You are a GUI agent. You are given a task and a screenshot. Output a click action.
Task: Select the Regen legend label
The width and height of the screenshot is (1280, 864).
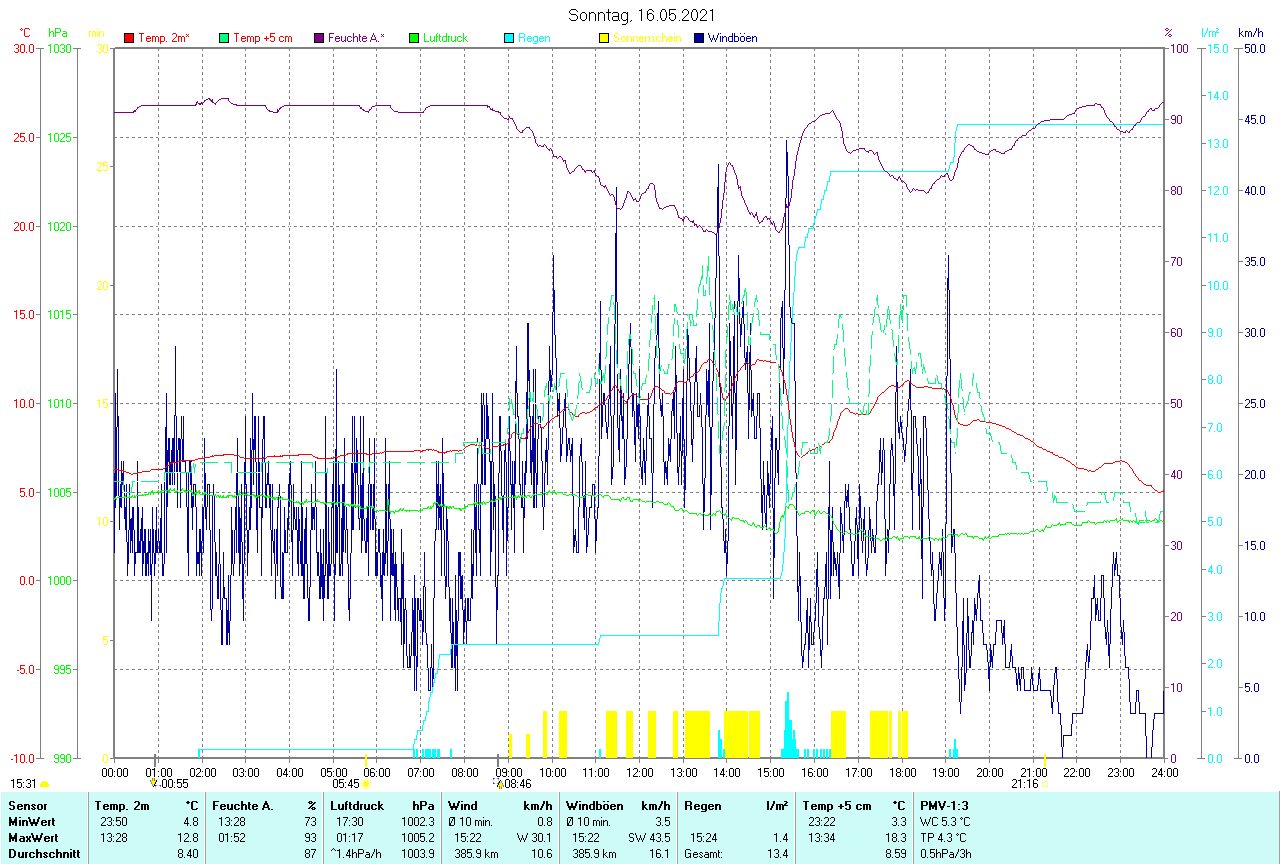pyautogui.click(x=534, y=38)
